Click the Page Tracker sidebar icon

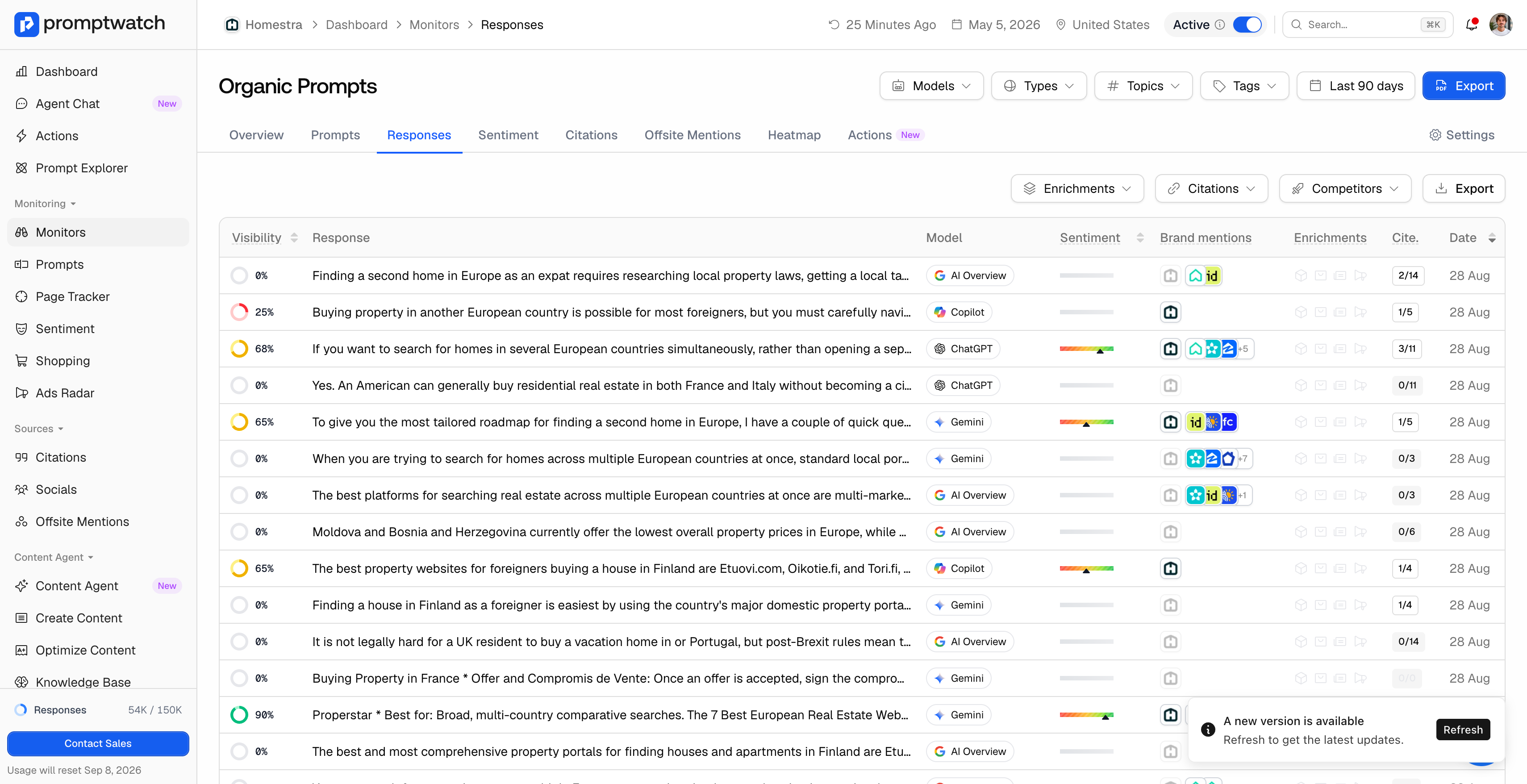click(21, 296)
